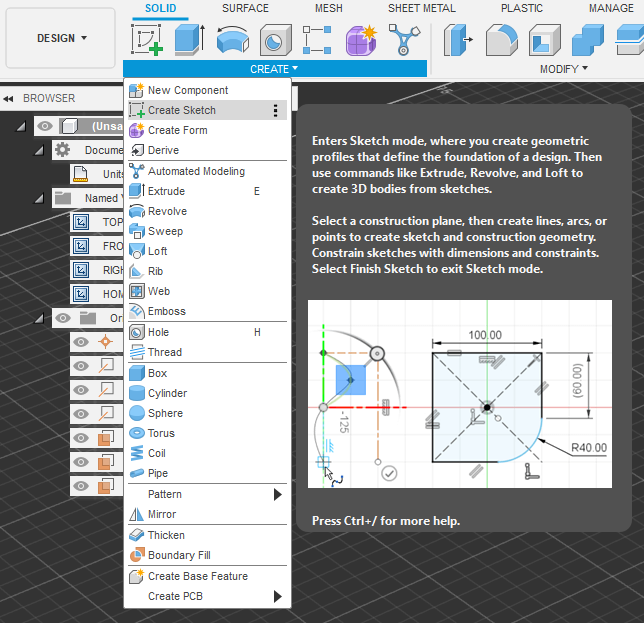Open the DESIGN workspace dropdown
Image resolution: width=644 pixels, height=623 pixels.
(62, 38)
